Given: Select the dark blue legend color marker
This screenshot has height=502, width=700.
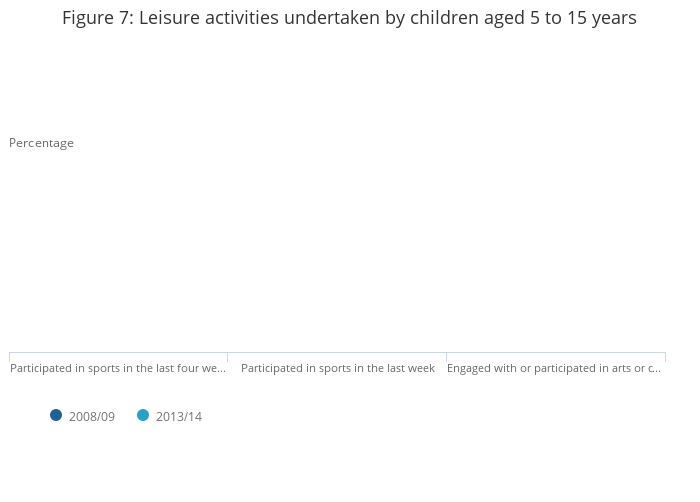Looking at the screenshot, I should (56, 415).
